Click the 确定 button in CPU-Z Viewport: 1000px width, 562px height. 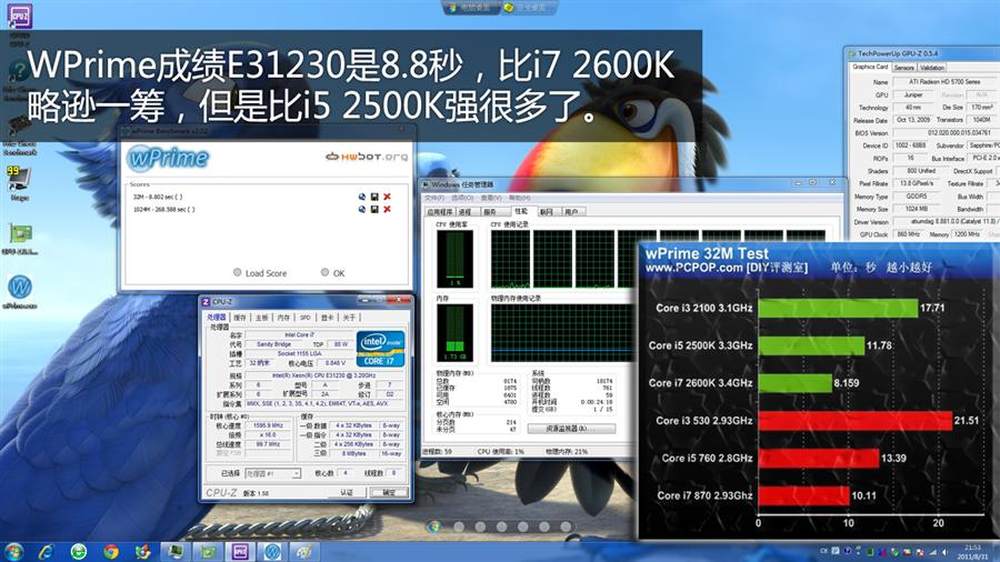pyautogui.click(x=388, y=492)
